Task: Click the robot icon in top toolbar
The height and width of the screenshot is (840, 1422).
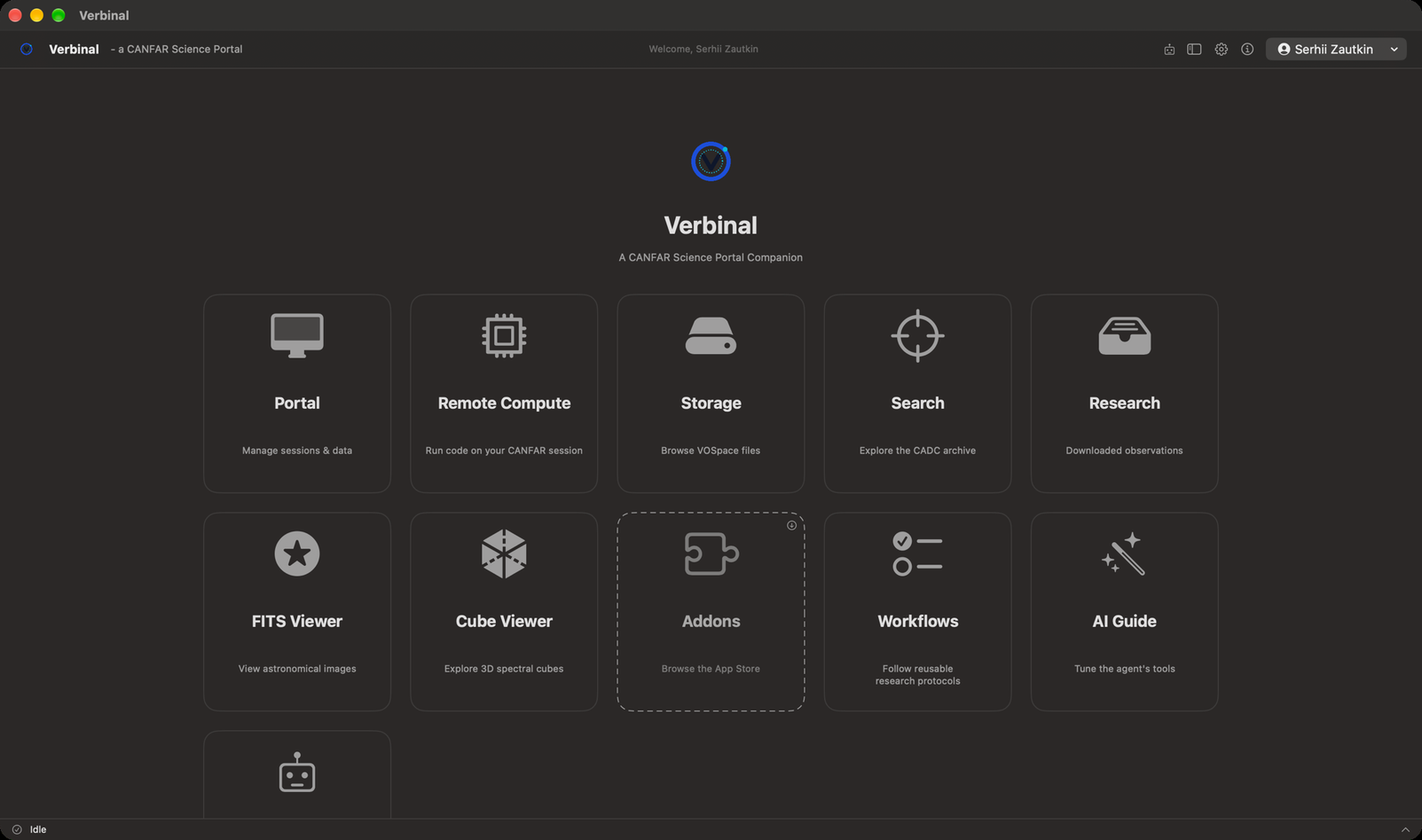Action: pyautogui.click(x=1169, y=50)
